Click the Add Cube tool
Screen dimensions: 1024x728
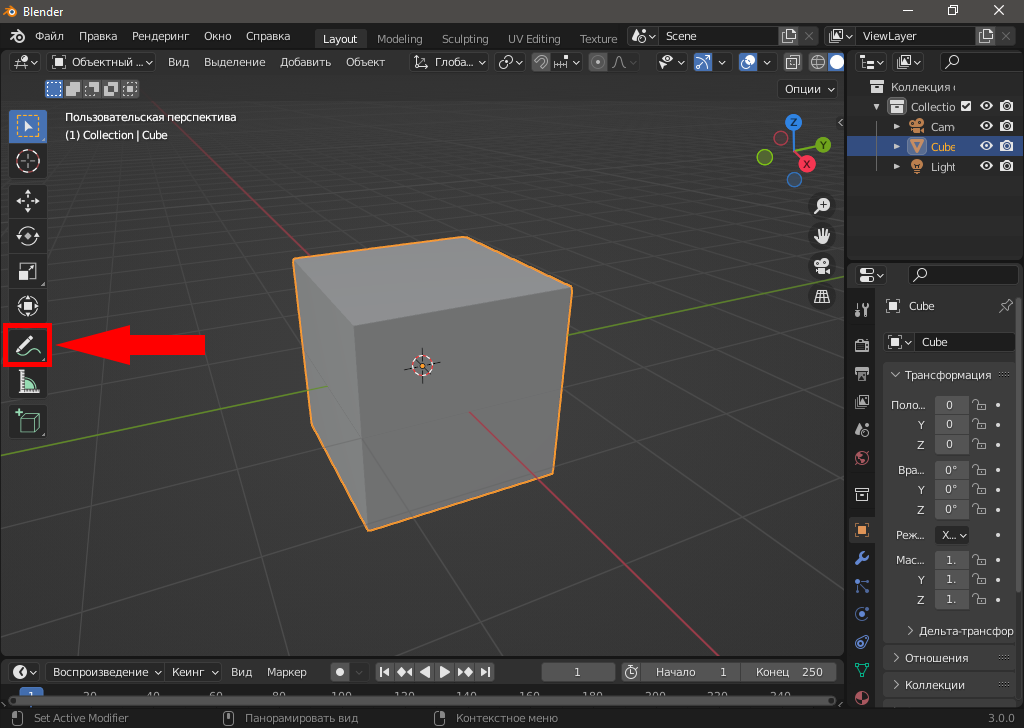28,420
